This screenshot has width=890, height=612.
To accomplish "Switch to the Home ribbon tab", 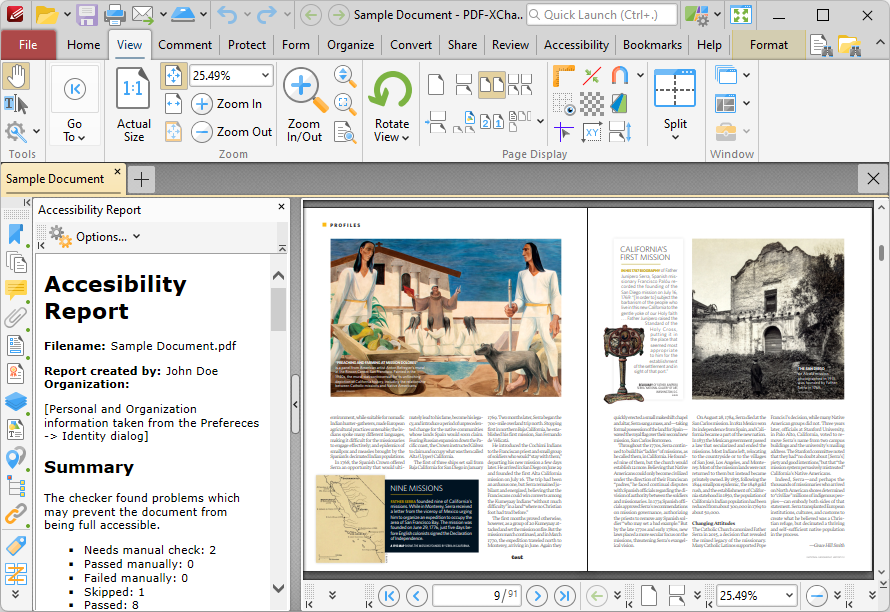I will [83, 45].
